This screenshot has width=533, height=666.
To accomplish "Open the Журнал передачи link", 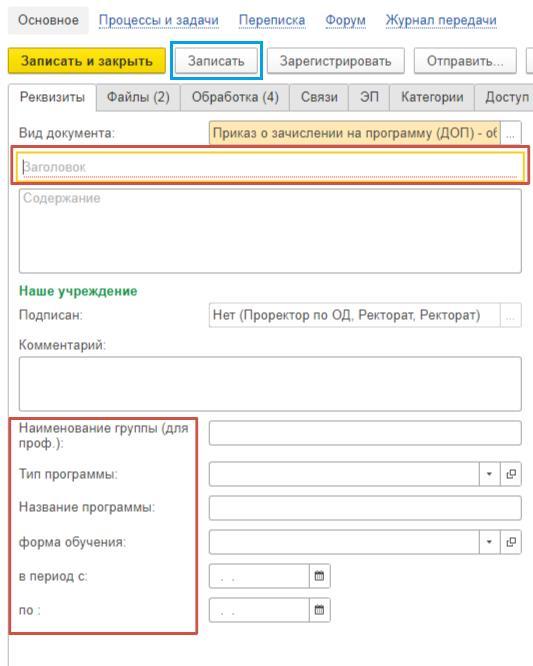I will point(441,20).
